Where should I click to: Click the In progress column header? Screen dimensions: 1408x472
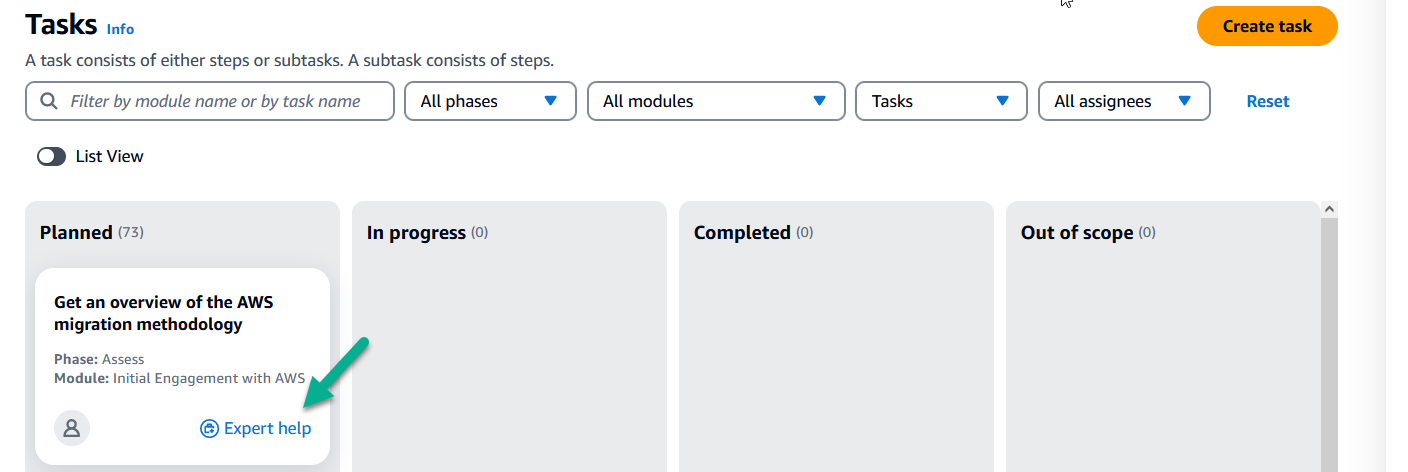[x=416, y=232]
